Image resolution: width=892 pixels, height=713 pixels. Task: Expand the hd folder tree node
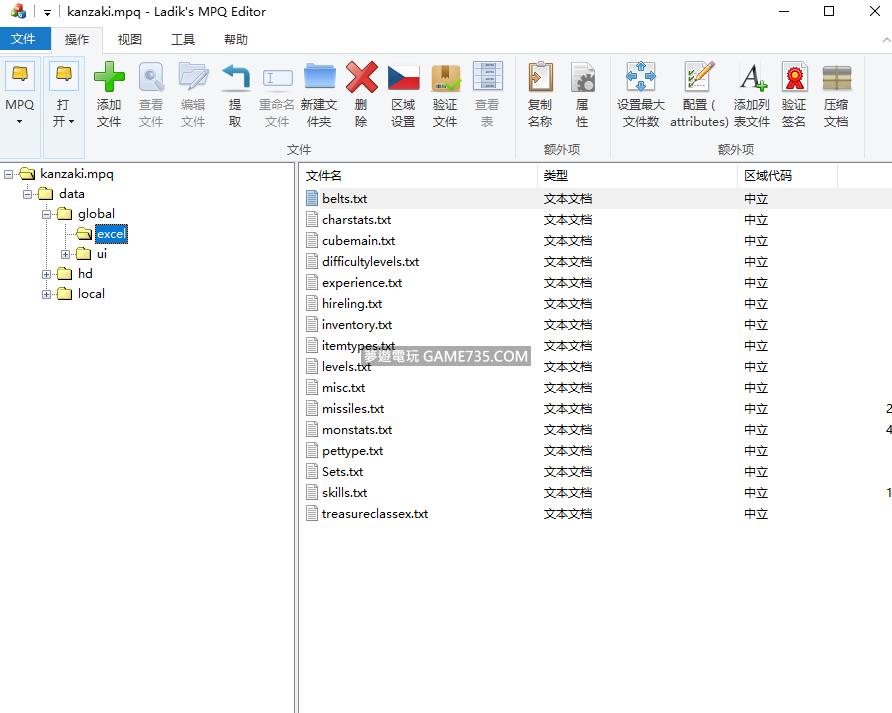tap(47, 274)
